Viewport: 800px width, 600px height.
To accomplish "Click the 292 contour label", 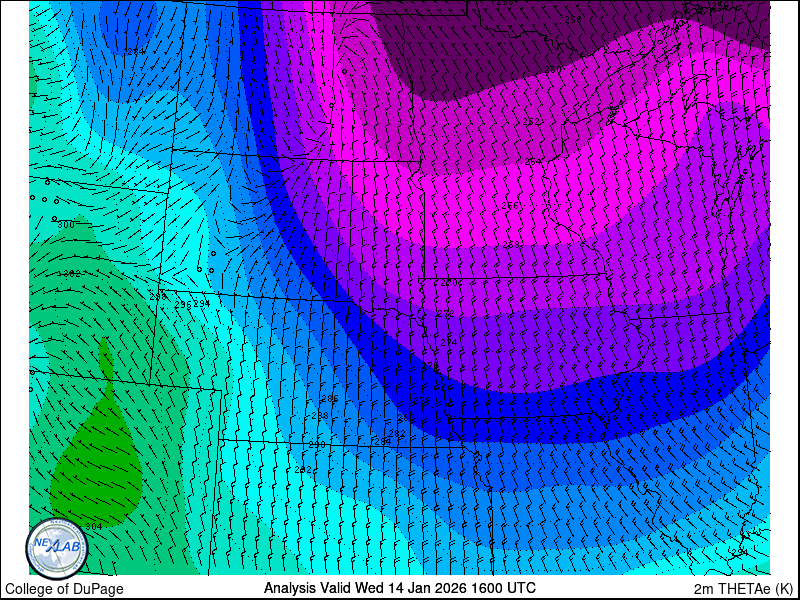I will tap(303, 469).
